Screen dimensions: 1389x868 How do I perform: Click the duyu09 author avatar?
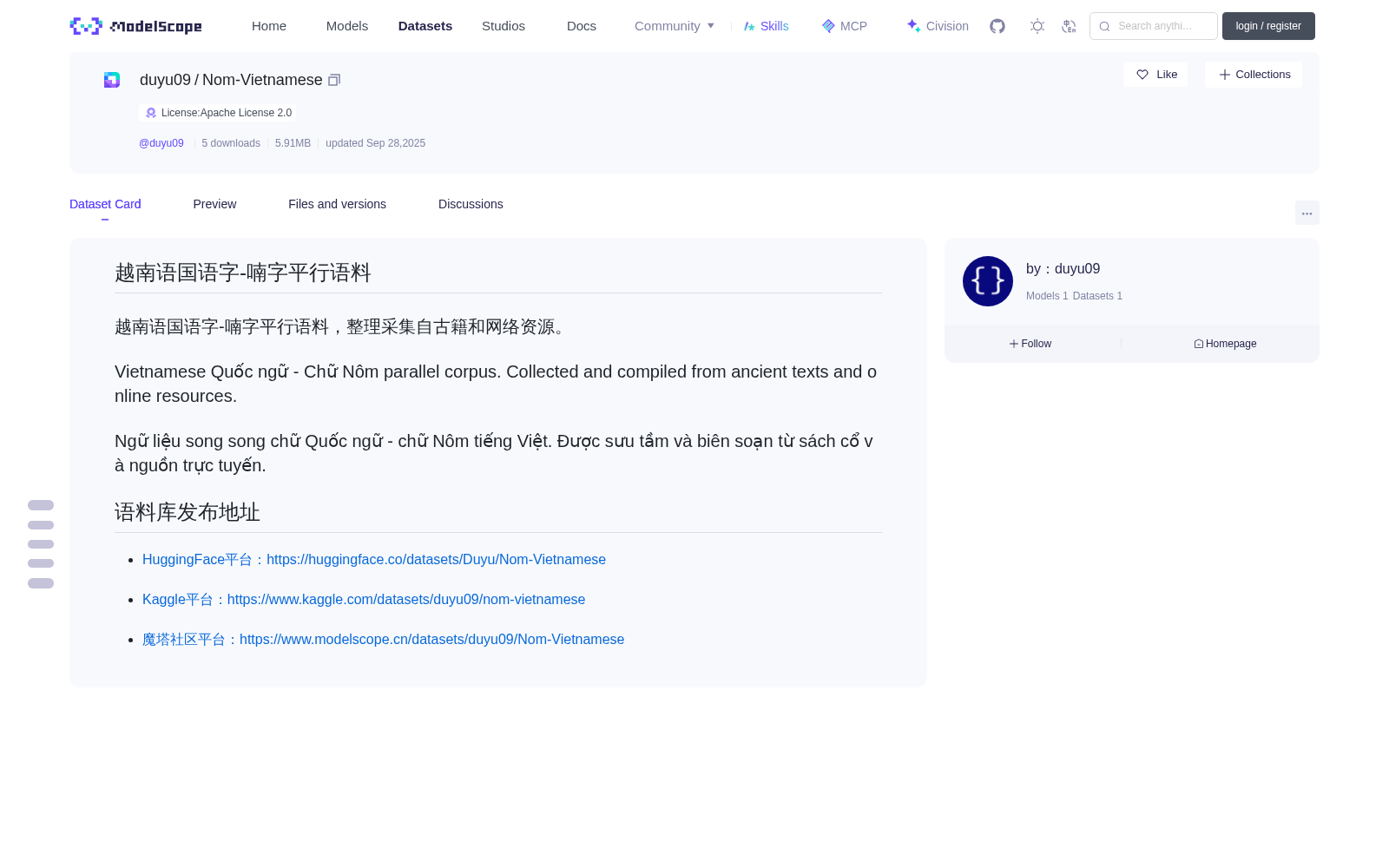[x=988, y=281]
